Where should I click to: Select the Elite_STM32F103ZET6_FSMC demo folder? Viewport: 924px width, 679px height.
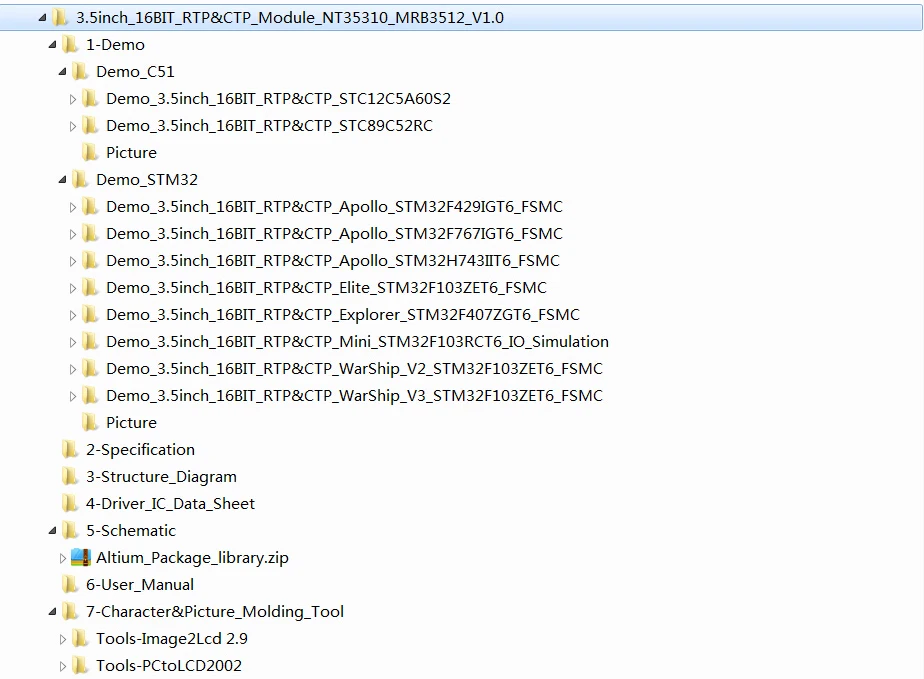click(x=326, y=288)
